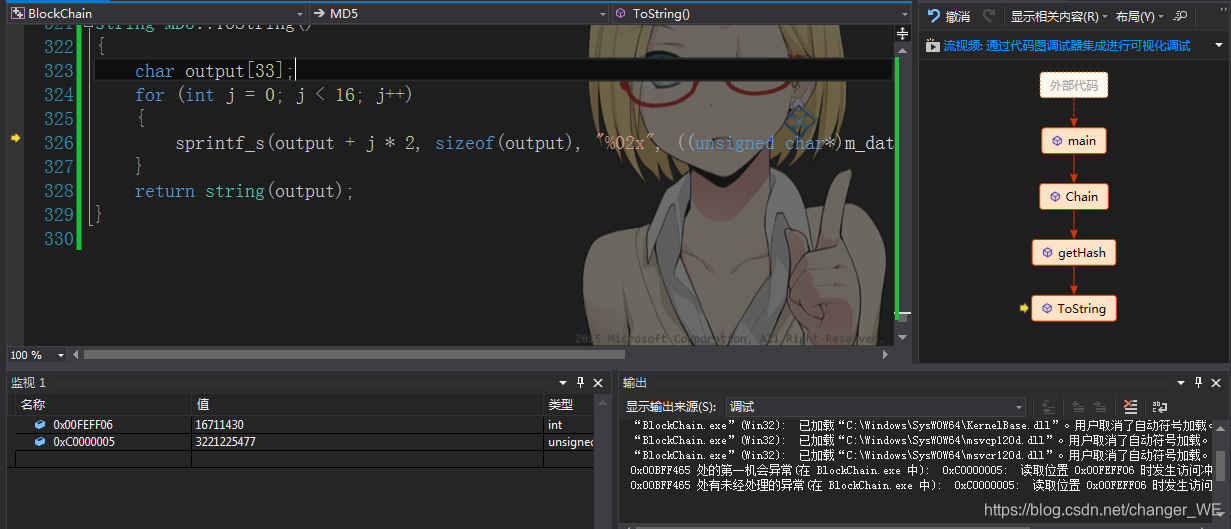Click the ToString() method cube icon
Screen dimensions: 1231x529
click(x=621, y=14)
